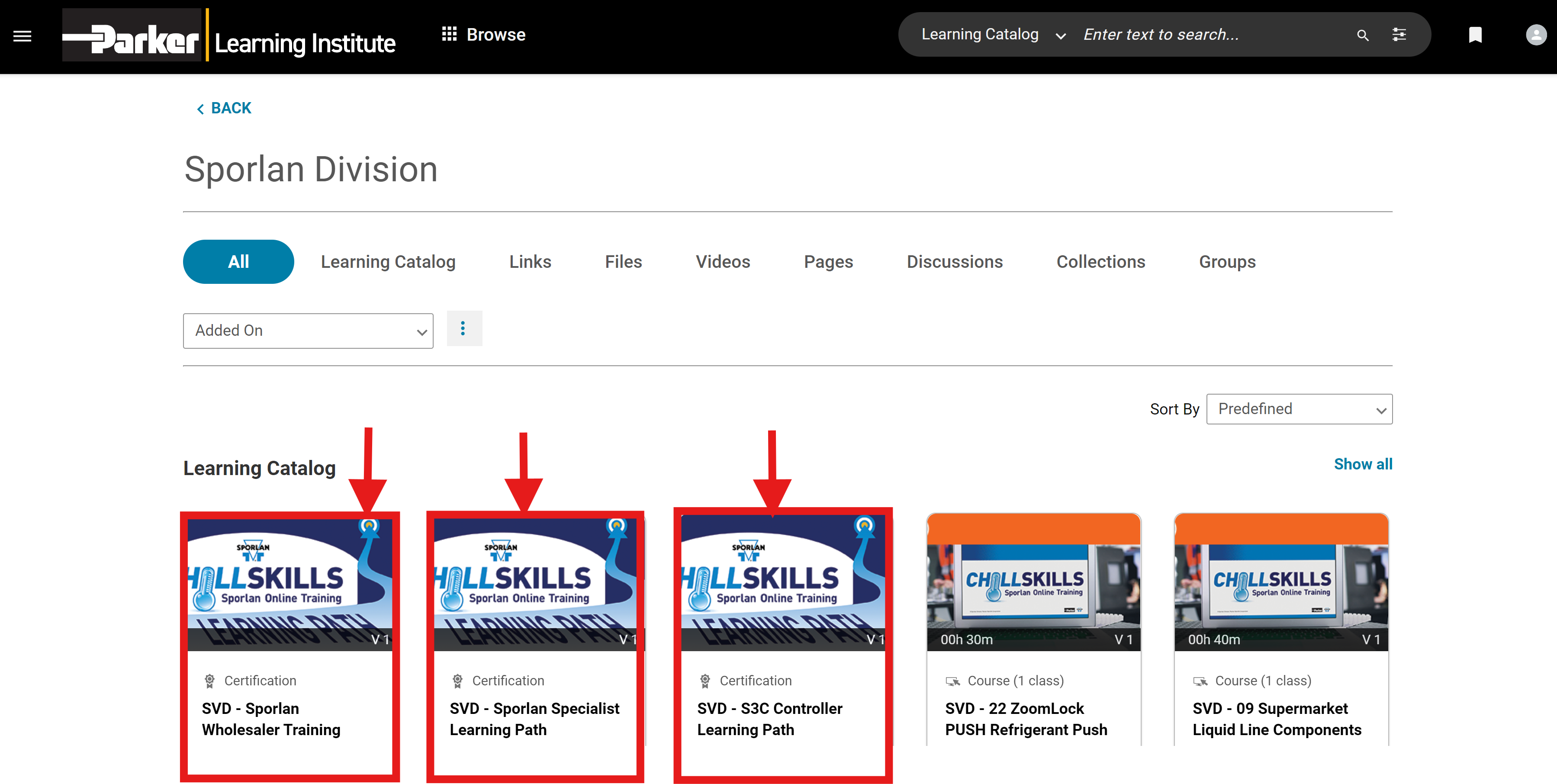
Task: Click the 00h 30m duration label
Action: pos(966,639)
